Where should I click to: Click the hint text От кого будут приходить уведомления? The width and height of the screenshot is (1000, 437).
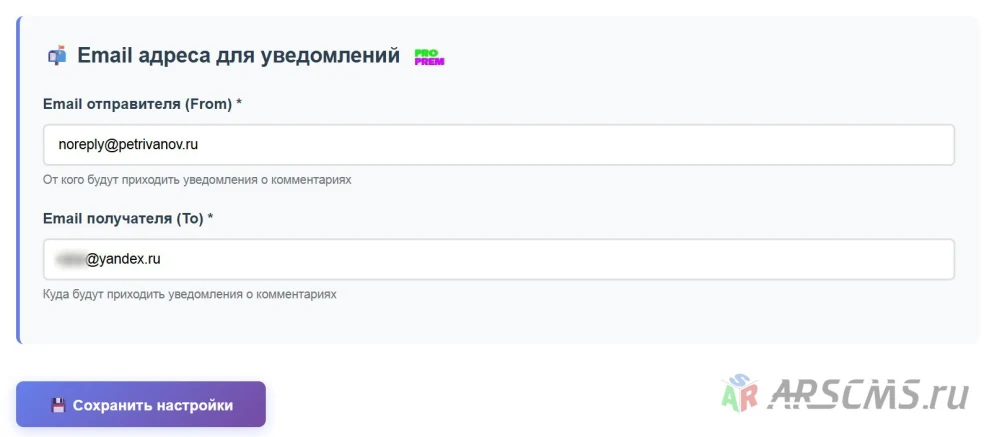click(197, 180)
